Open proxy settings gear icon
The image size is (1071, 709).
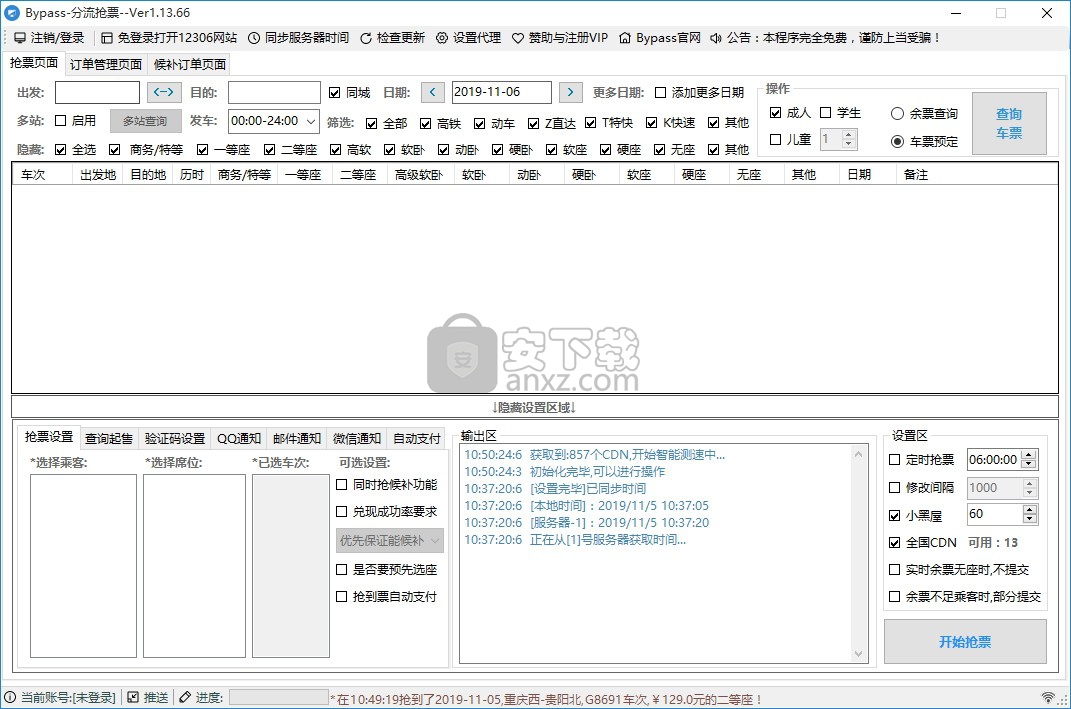pos(442,38)
